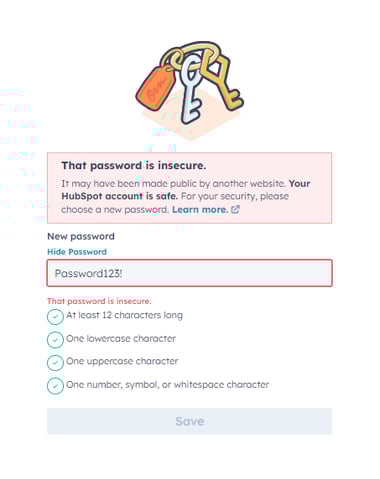Select 'That password is insecure.' alert heading
This screenshot has height=479, width=380.
pyautogui.click(x=134, y=165)
